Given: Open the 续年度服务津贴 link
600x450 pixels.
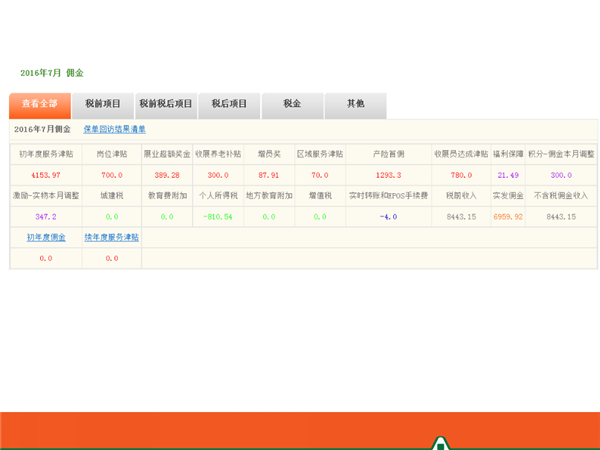Looking at the screenshot, I should (111, 237).
